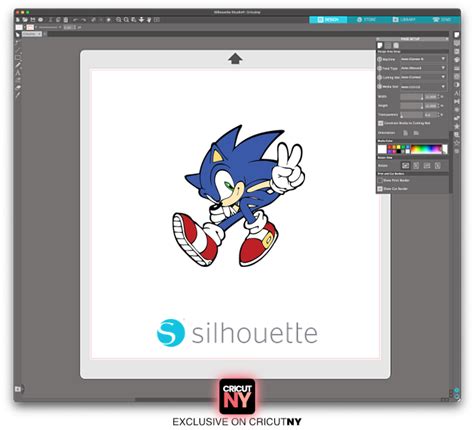Screen dimensions: 474x430
Task: Click the Height slider
Action: pos(412,106)
